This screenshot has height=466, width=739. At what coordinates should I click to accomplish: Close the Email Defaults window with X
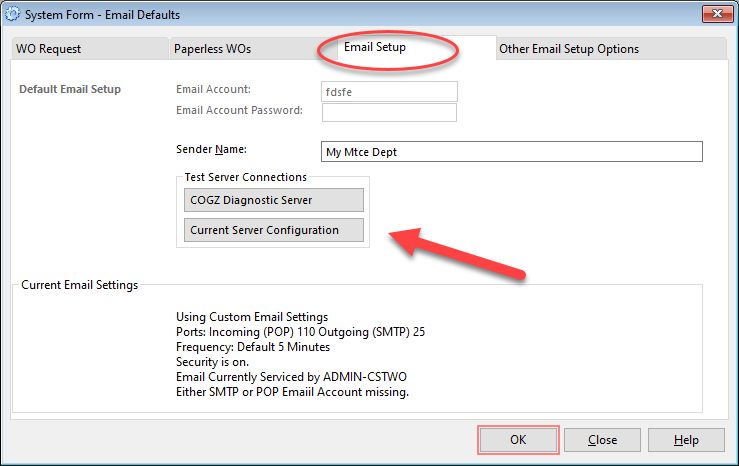717,14
